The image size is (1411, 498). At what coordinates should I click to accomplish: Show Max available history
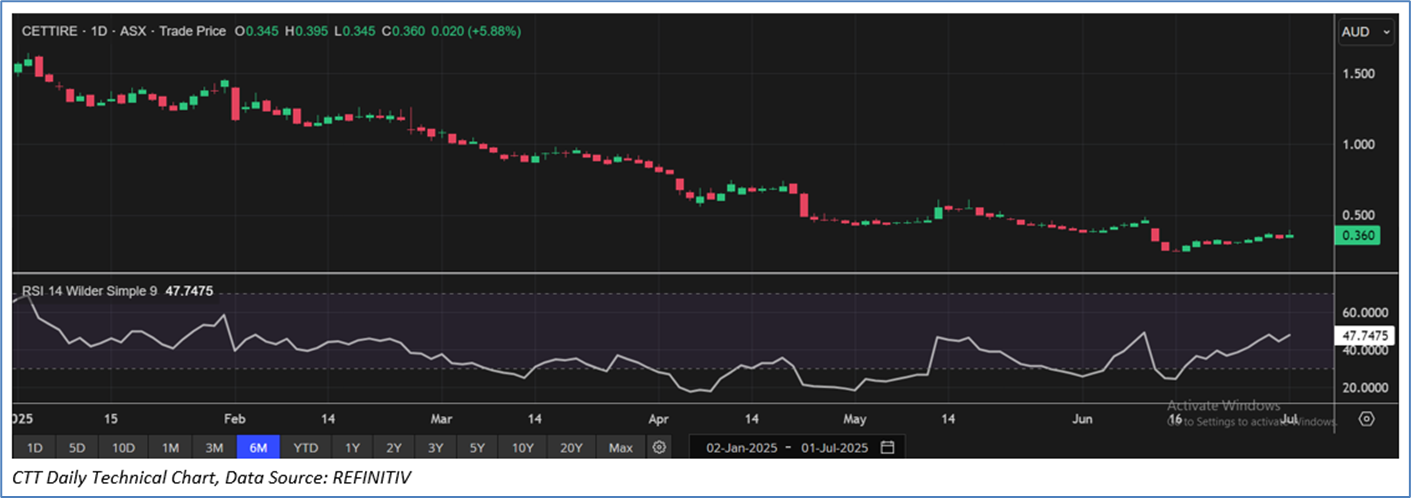click(620, 447)
